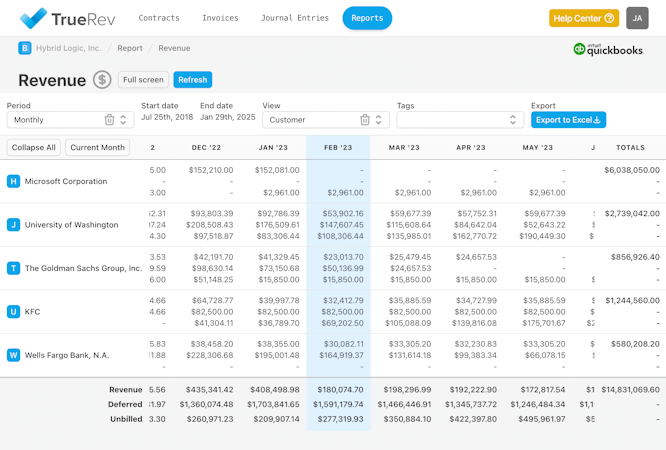
Task: Open Hybrid Logic, Inc. breadcrumb
Action: pos(68,48)
